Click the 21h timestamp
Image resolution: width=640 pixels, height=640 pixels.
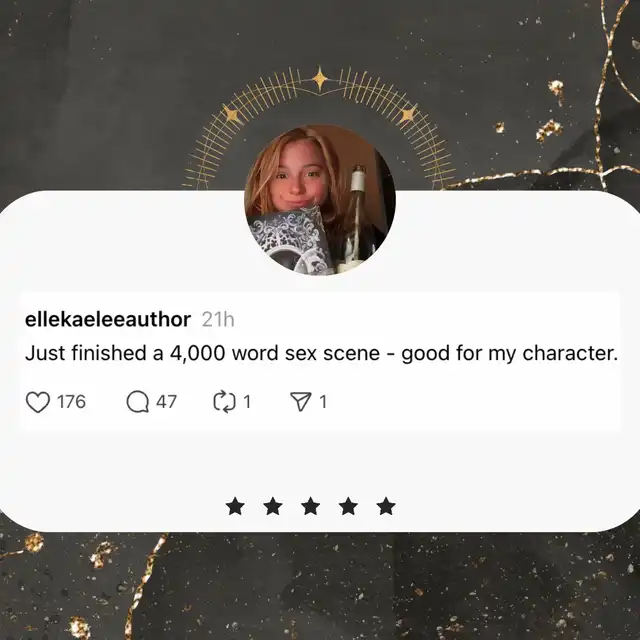click(x=218, y=320)
